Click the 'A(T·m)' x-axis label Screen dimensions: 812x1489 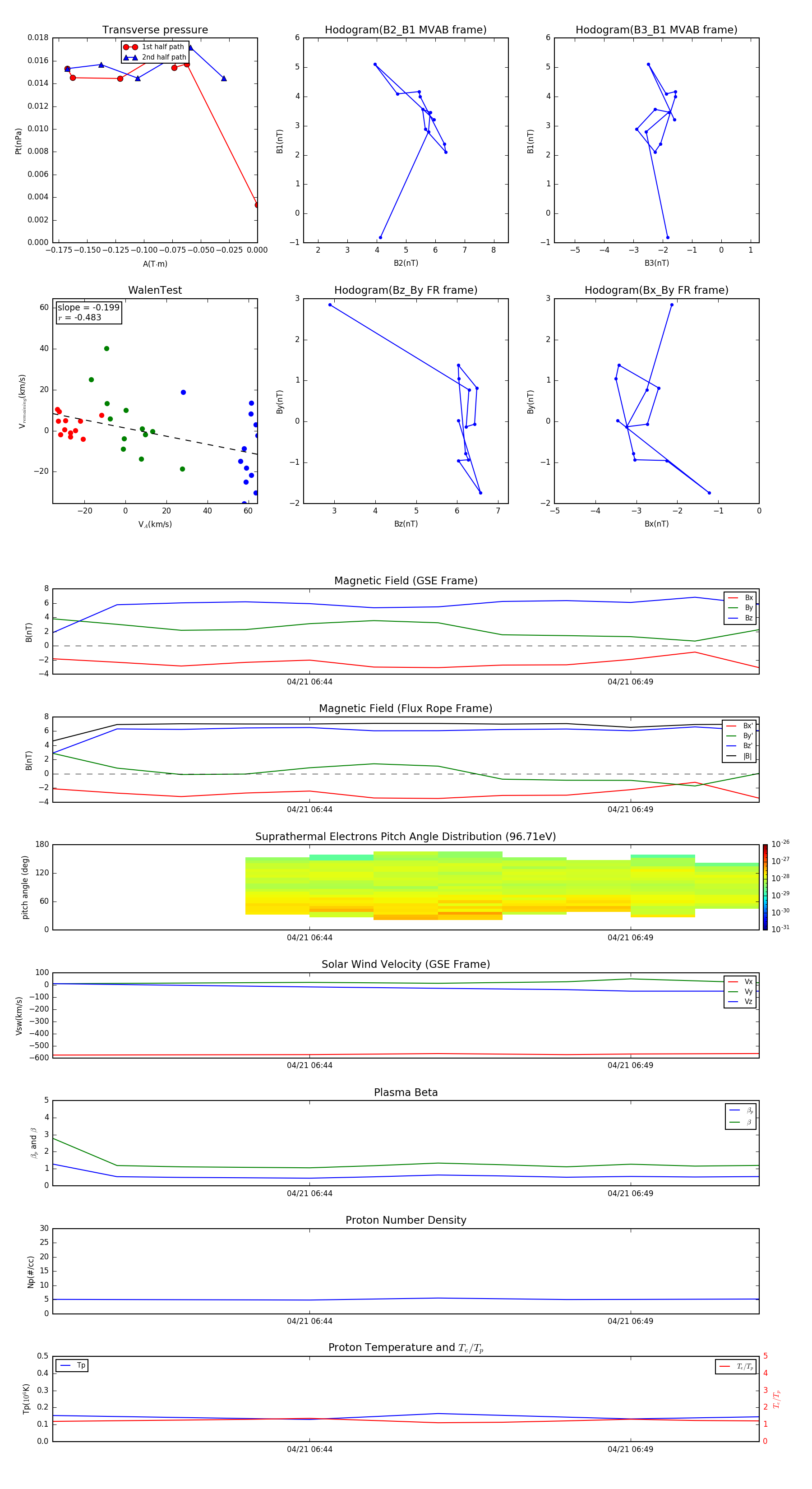(155, 264)
